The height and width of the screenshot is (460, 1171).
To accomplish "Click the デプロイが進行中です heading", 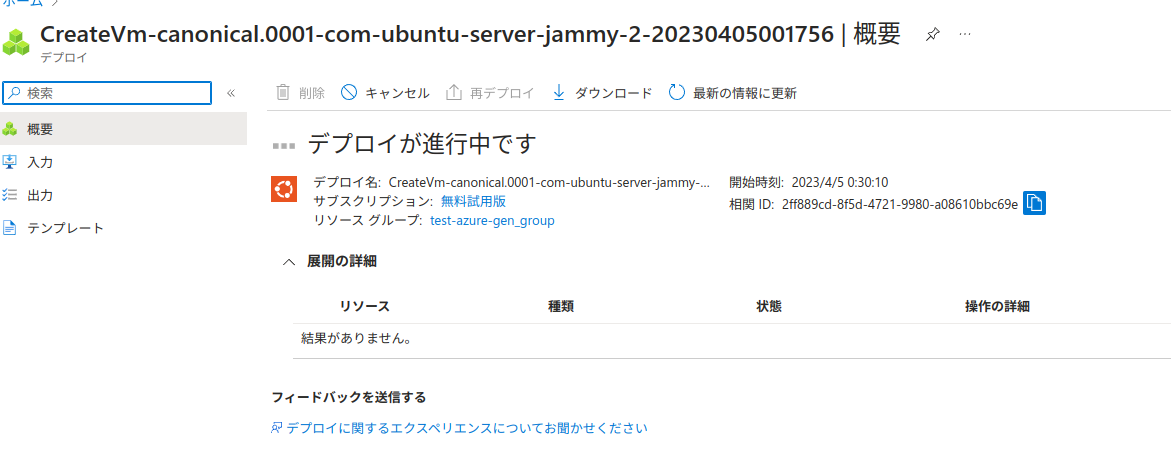I will tap(423, 143).
